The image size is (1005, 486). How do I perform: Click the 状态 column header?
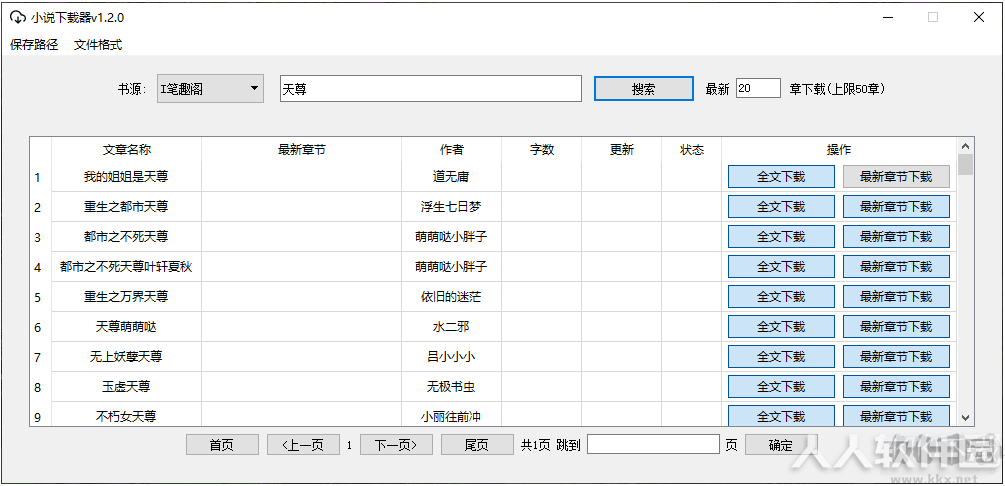692,149
